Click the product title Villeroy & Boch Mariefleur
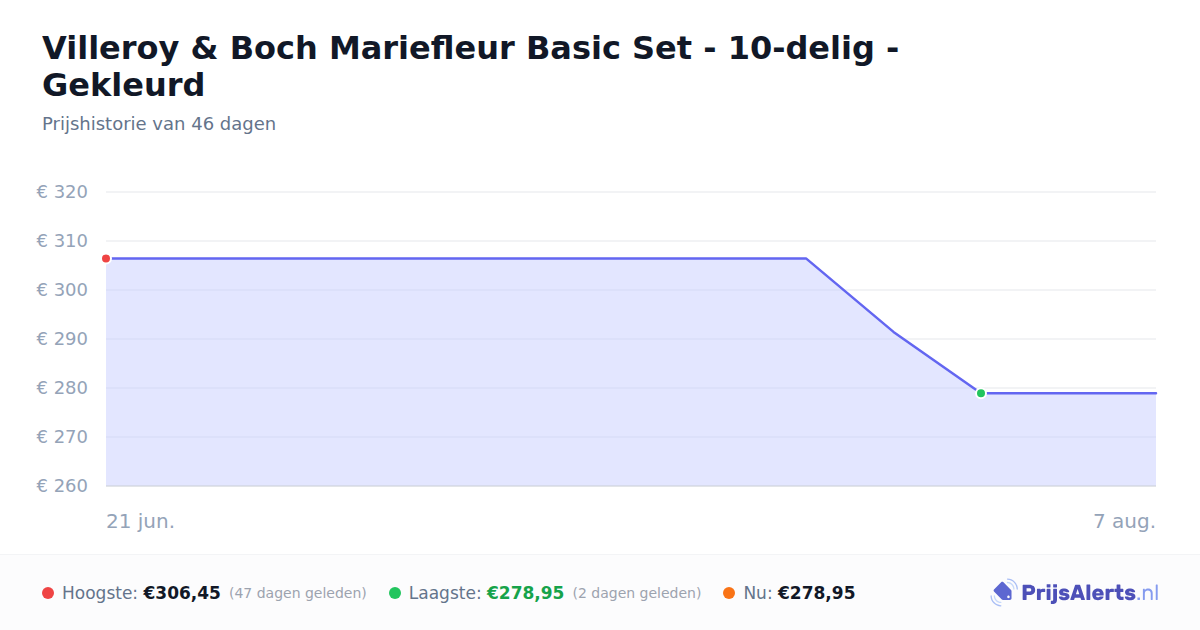 click(x=470, y=66)
